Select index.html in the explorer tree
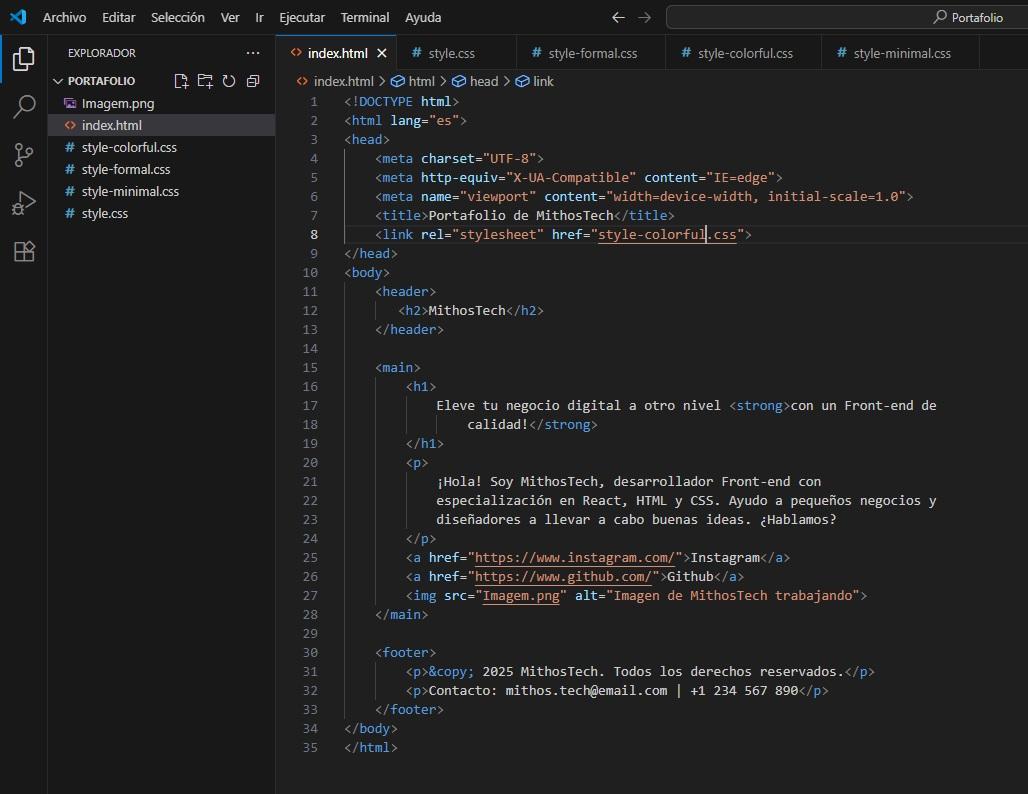 pos(161,125)
